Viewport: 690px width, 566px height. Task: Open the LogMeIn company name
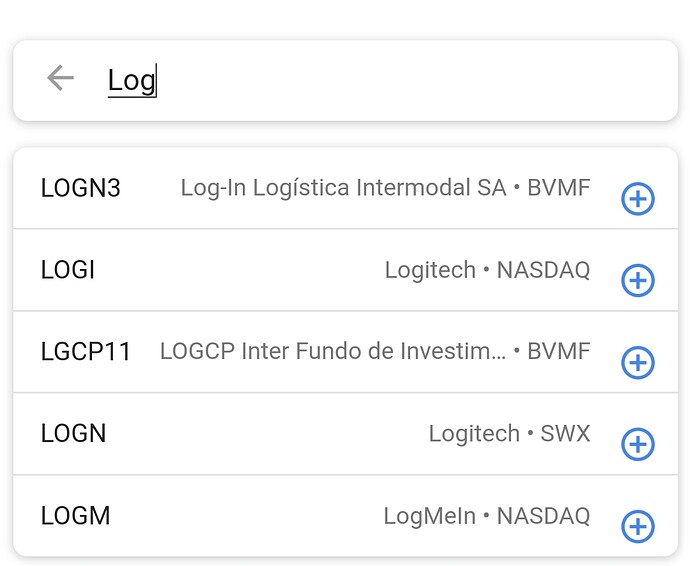(429, 516)
